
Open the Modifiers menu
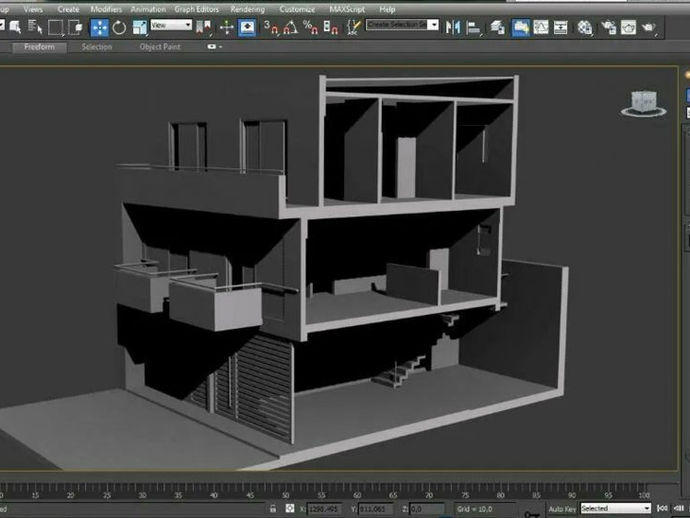tap(106, 9)
